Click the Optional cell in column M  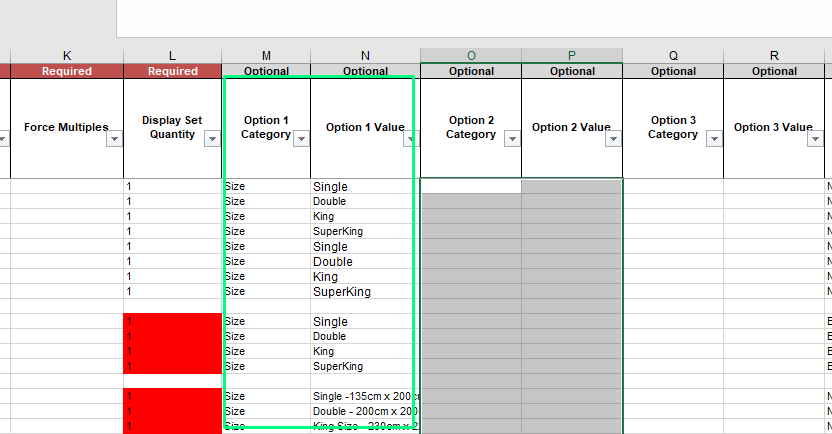pos(266,71)
